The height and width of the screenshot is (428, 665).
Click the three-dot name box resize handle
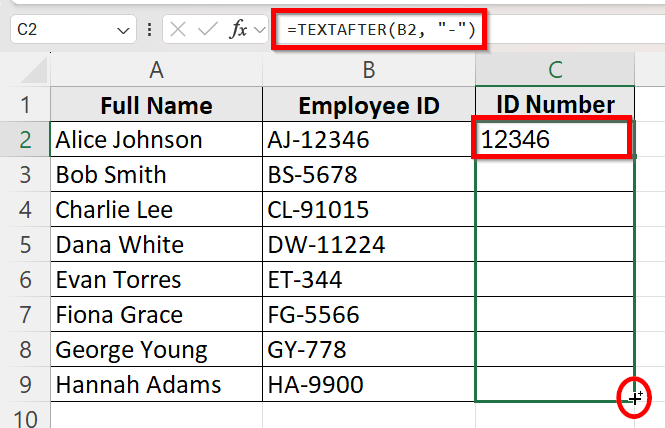tap(149, 31)
